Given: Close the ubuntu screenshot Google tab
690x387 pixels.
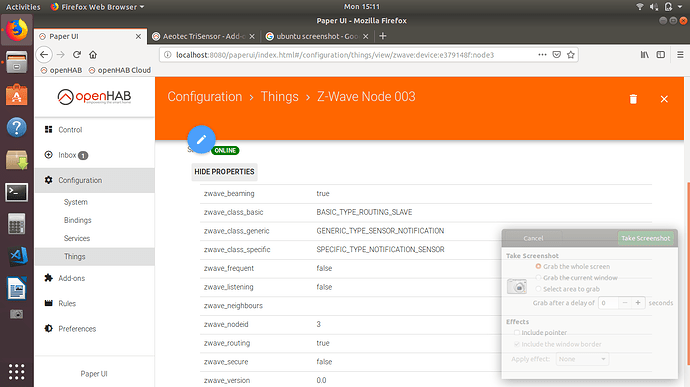Looking at the screenshot, I should click(x=365, y=37).
